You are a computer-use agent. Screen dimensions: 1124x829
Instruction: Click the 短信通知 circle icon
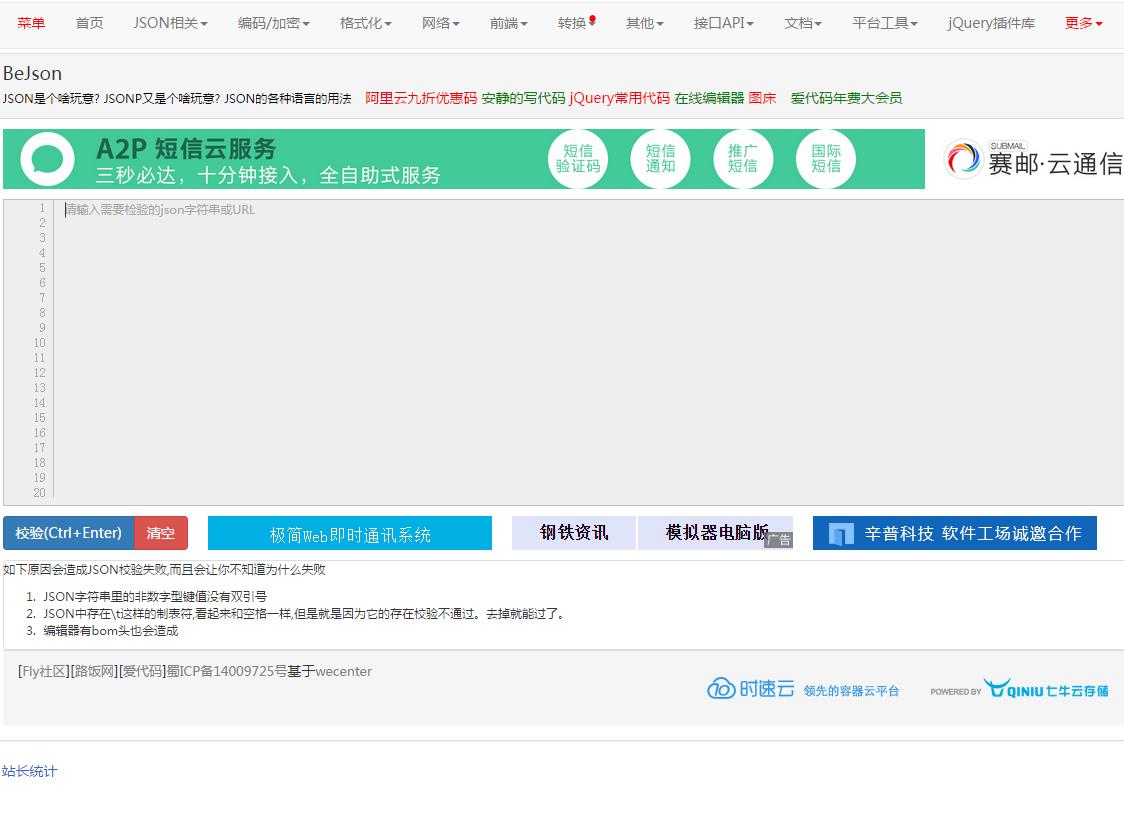(x=660, y=159)
